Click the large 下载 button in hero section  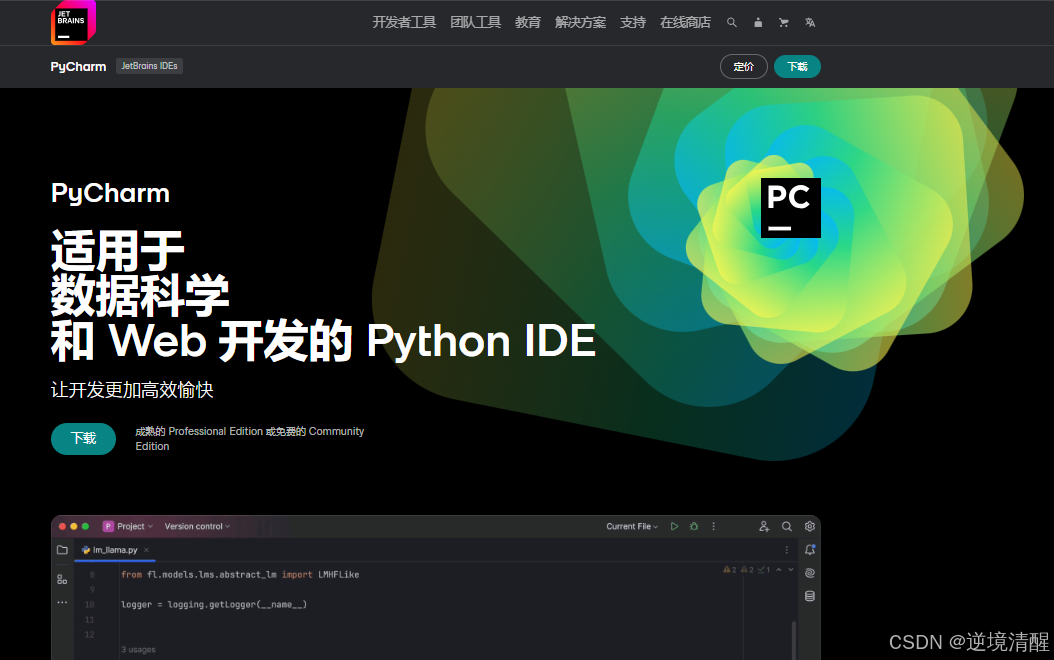(83, 439)
